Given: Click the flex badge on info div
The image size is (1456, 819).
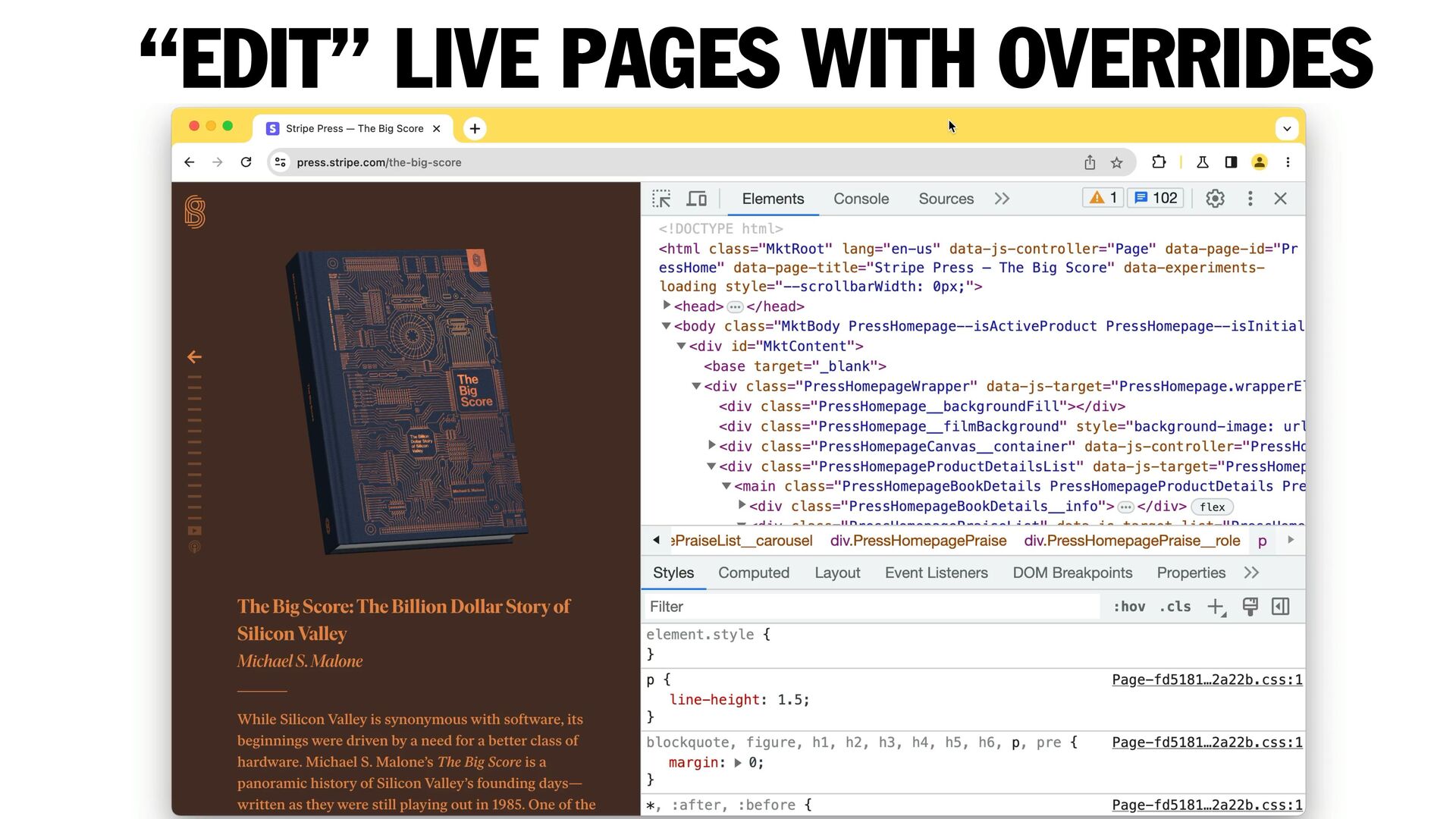Looking at the screenshot, I should point(1212,507).
